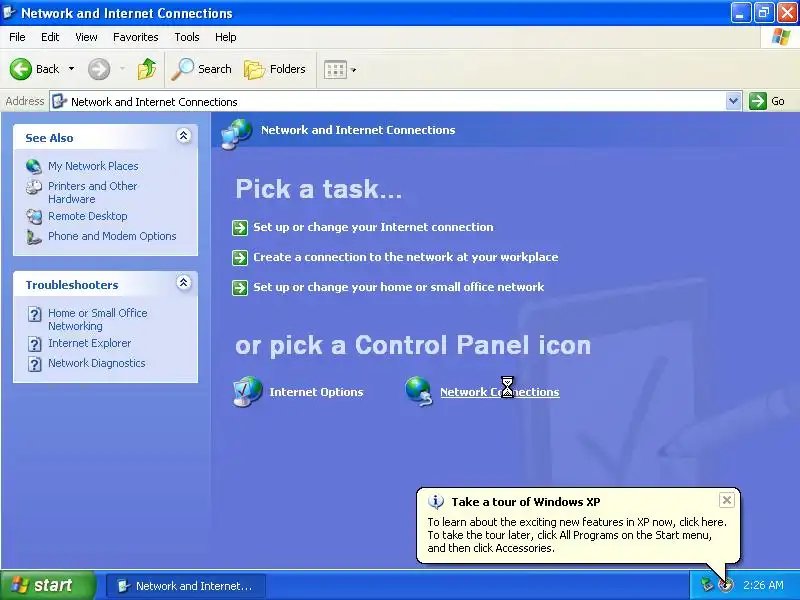Click the Internet Options text label
The width and height of the screenshot is (800, 600).
point(316,392)
